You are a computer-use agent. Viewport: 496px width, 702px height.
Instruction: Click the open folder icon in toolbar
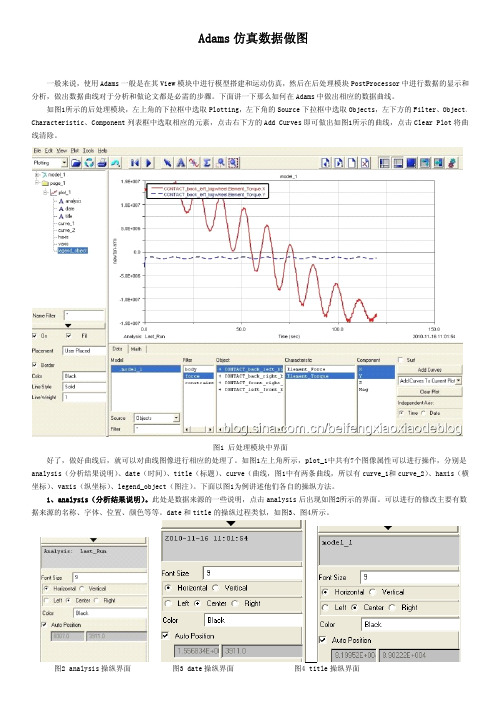[x=76, y=163]
